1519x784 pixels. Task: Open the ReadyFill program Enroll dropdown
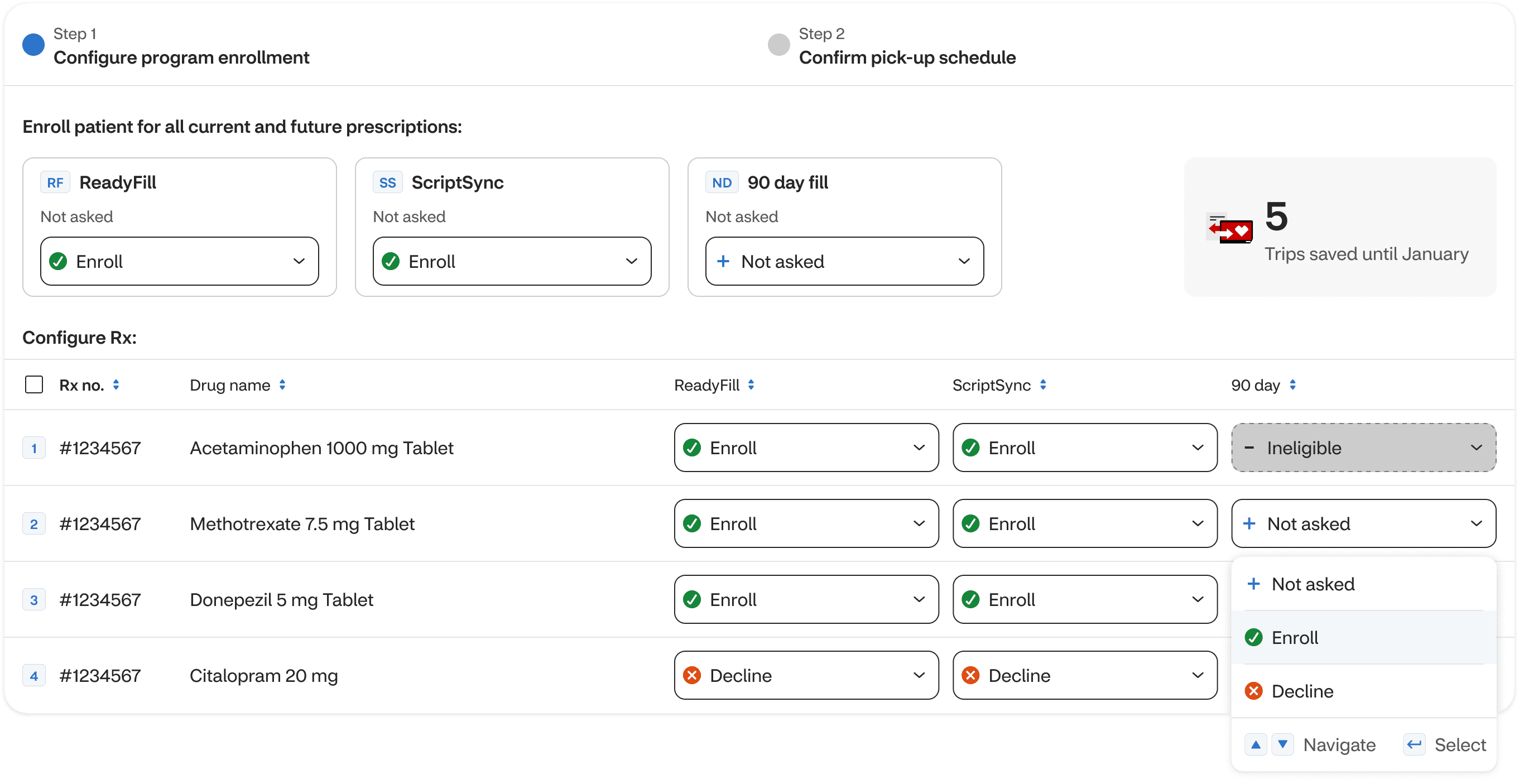point(179,262)
